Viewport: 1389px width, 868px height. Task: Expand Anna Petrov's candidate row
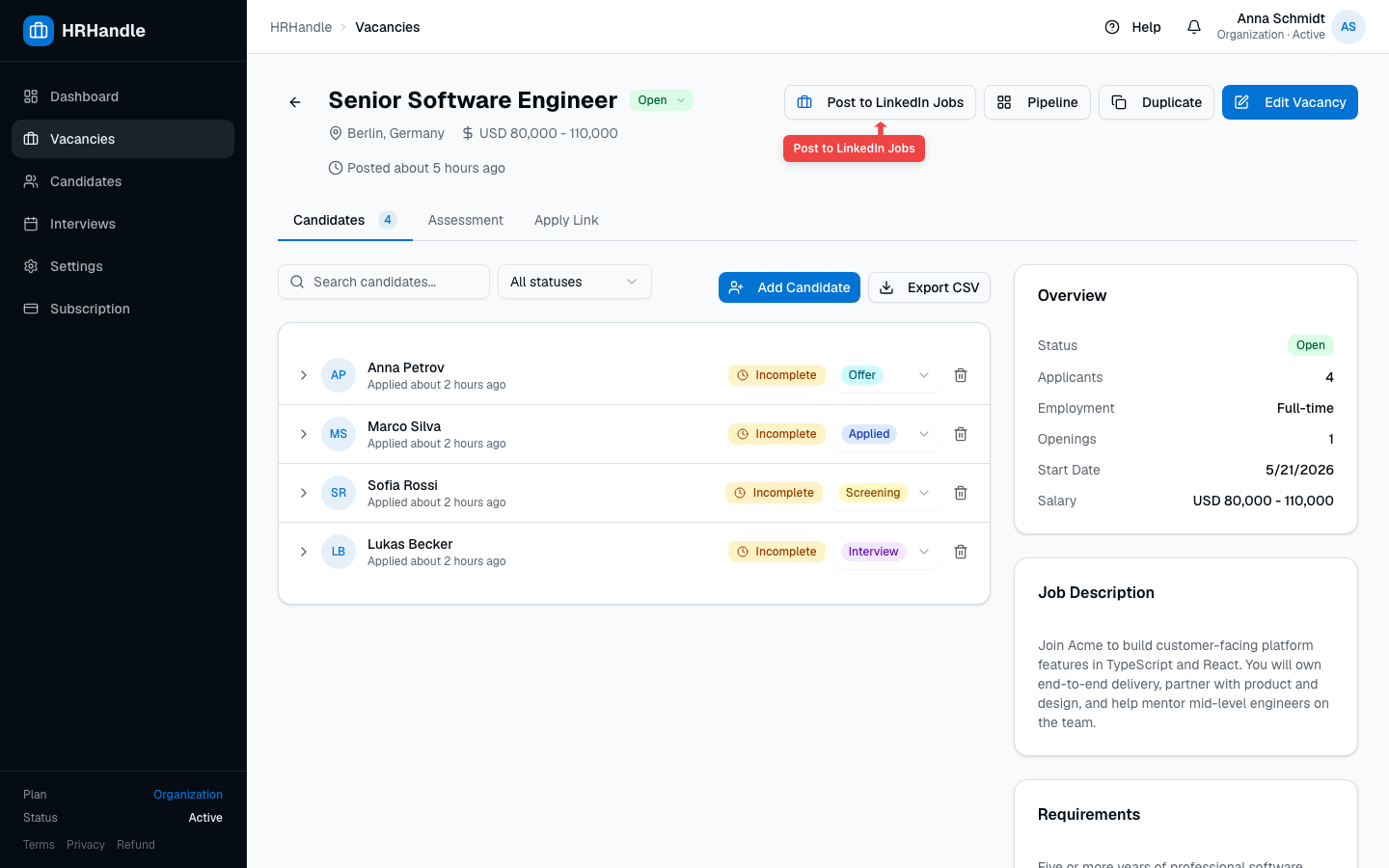pos(304,375)
